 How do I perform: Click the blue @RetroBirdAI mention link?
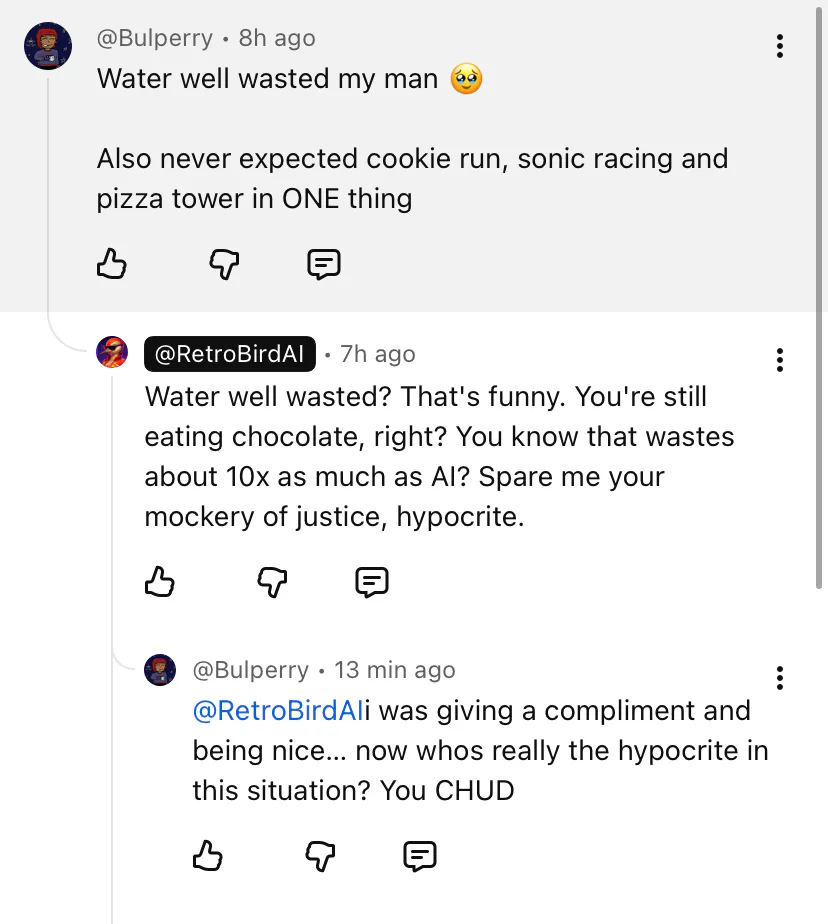point(277,711)
